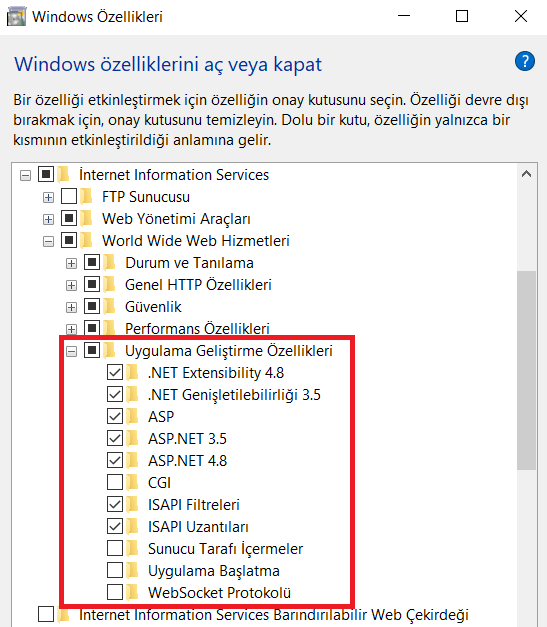
Task: Expand the Güvenlik node
Action: tap(71, 308)
